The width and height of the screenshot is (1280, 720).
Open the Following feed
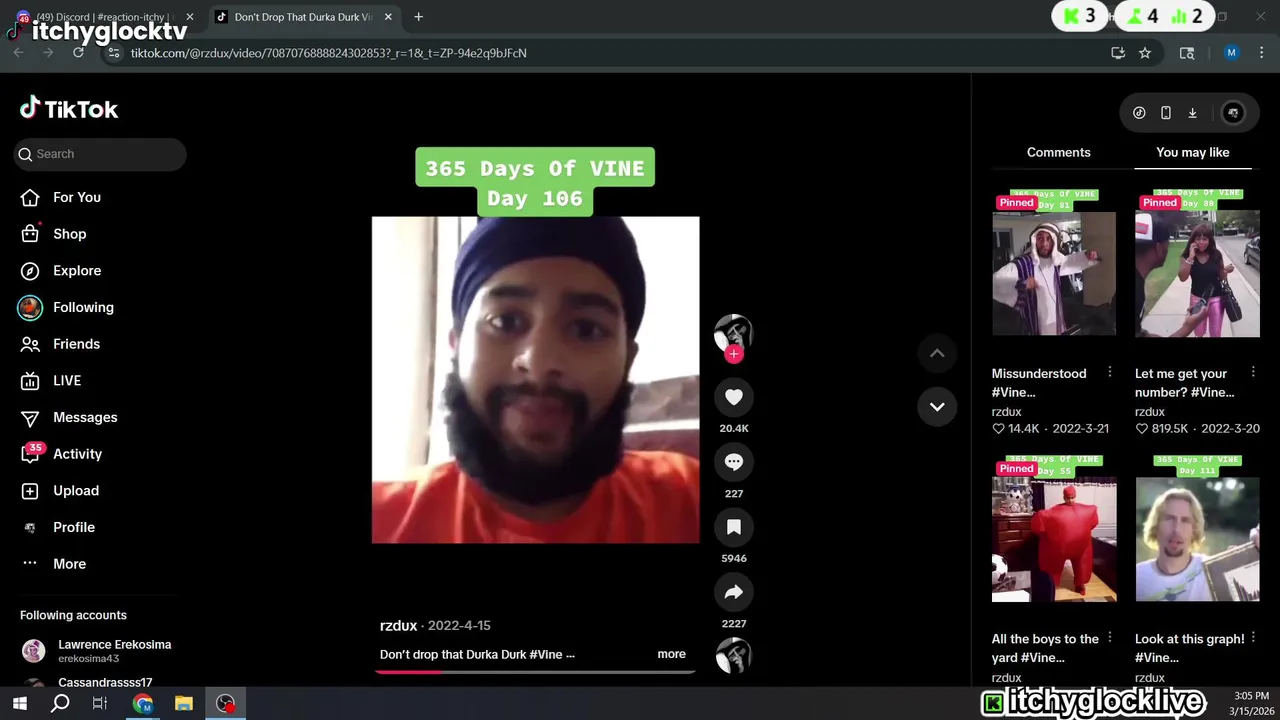(x=83, y=307)
